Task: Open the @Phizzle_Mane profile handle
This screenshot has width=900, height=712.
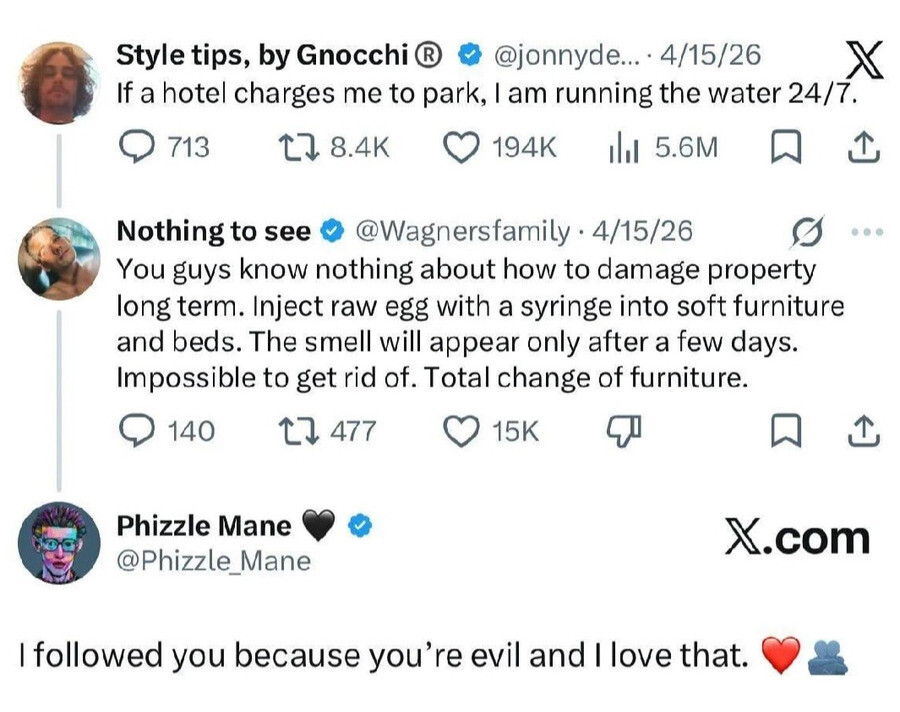Action: (214, 561)
